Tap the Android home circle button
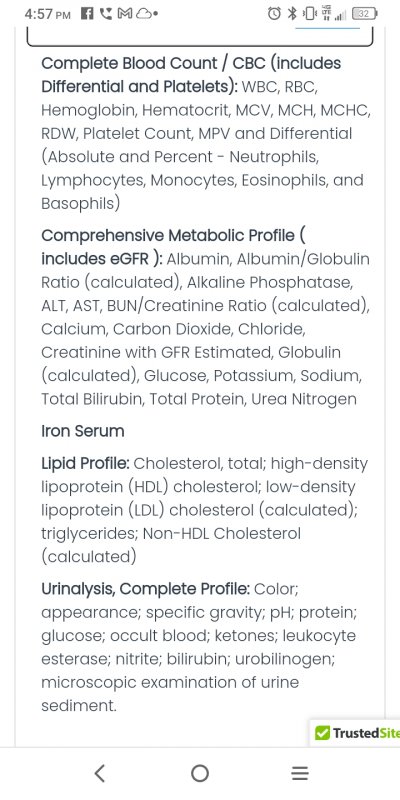Viewport: 400px width, 800px height. 200,773
